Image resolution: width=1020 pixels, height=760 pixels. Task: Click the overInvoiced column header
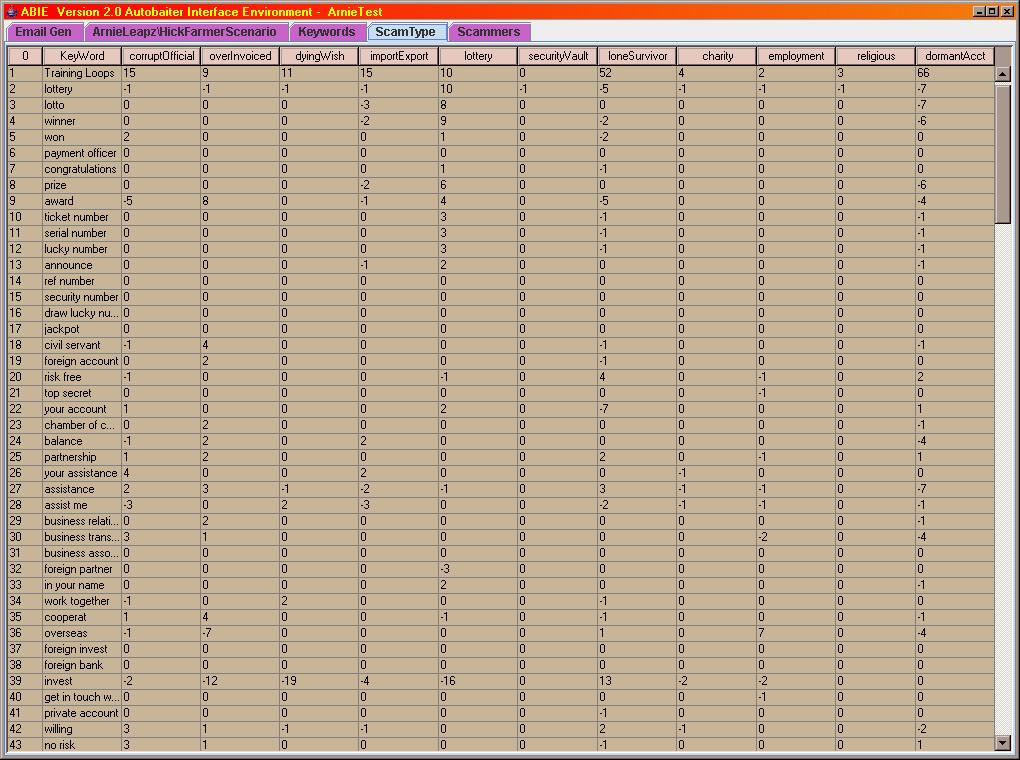point(241,56)
